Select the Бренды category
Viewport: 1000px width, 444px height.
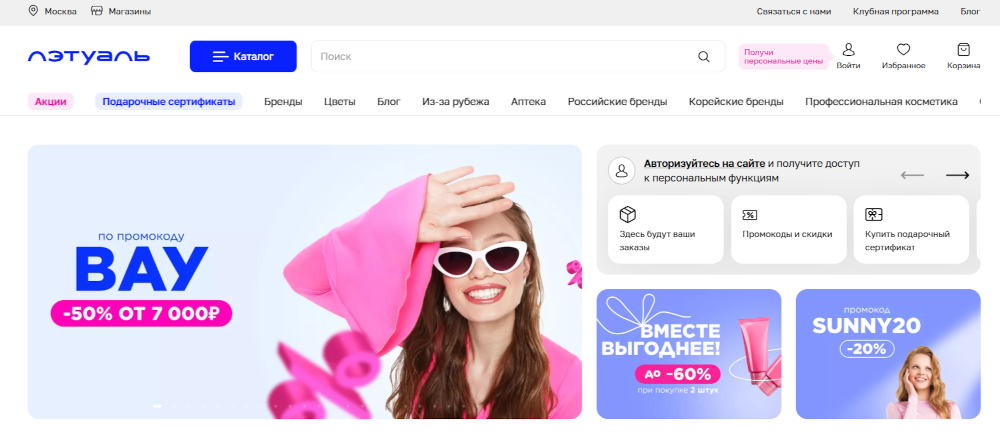(x=283, y=101)
